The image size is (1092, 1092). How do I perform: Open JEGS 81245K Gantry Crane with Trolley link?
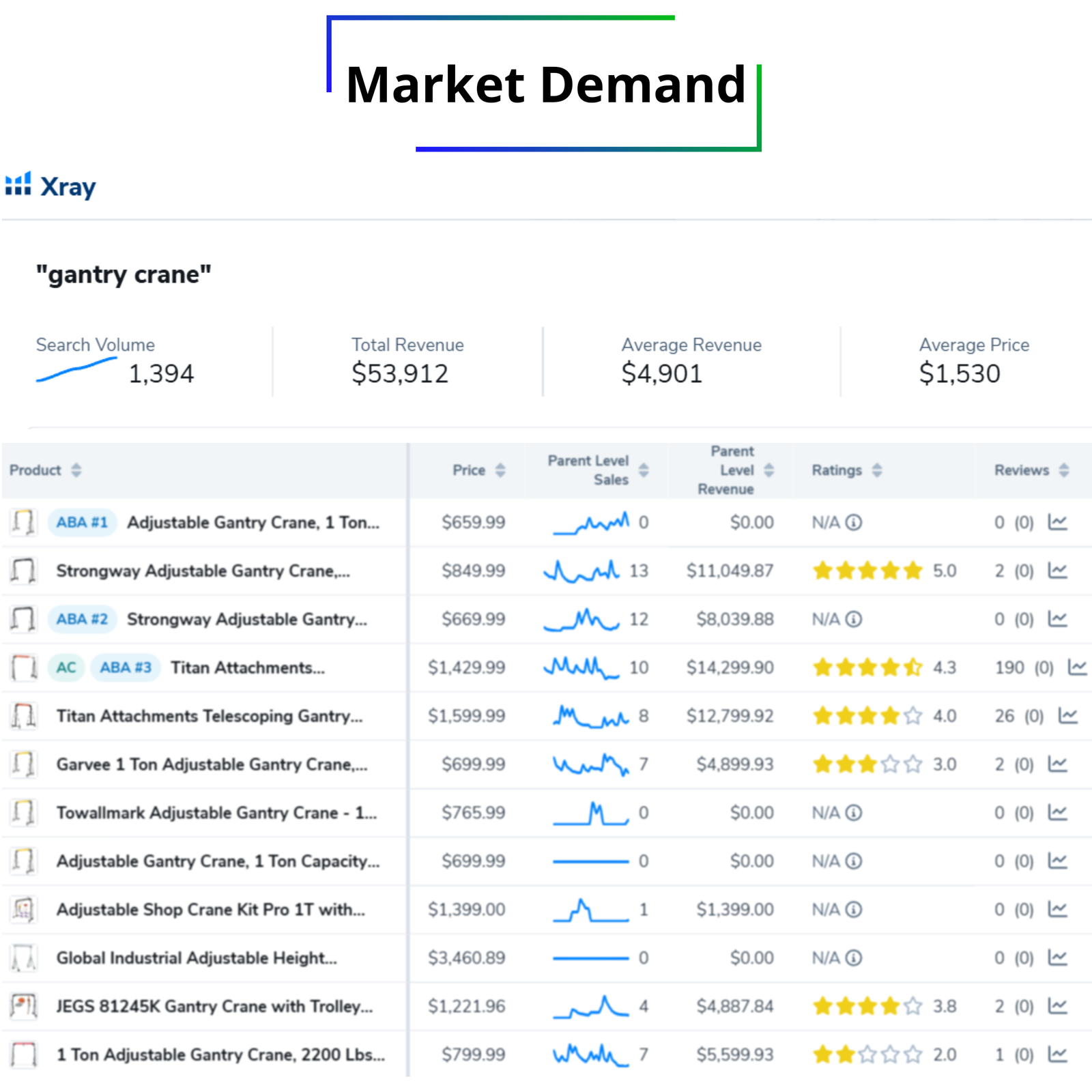tap(214, 1007)
